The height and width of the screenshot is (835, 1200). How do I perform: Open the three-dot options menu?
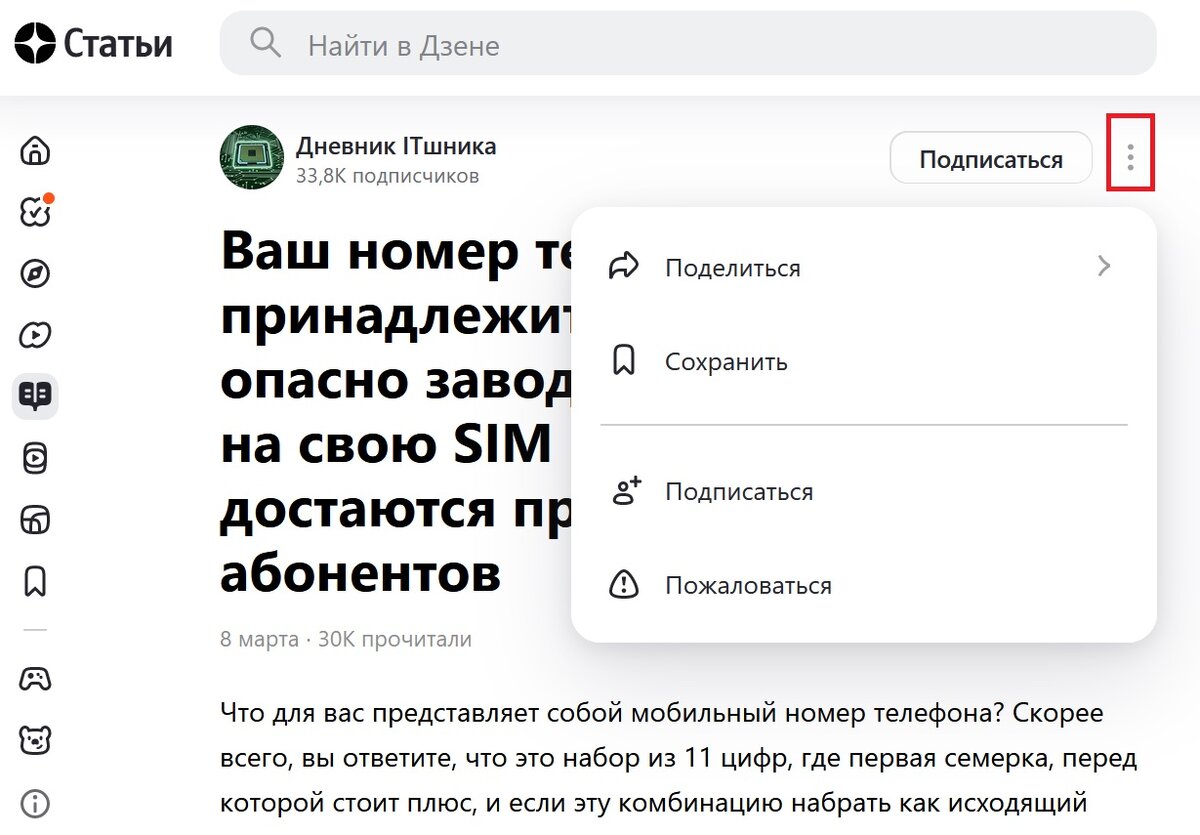pos(1129,157)
